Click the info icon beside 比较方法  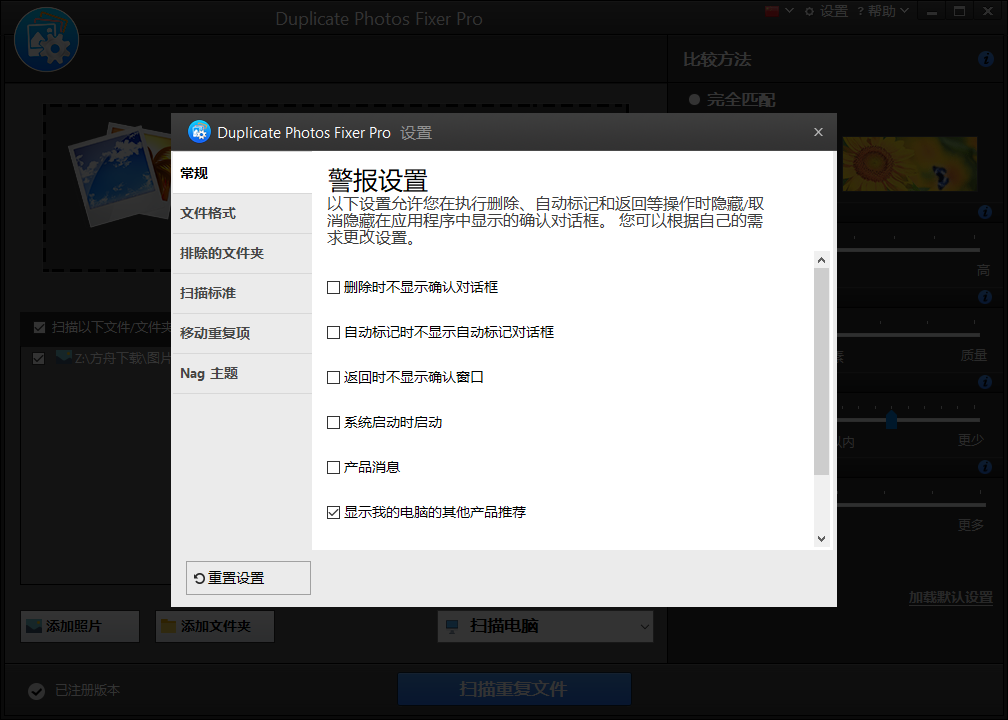(986, 59)
